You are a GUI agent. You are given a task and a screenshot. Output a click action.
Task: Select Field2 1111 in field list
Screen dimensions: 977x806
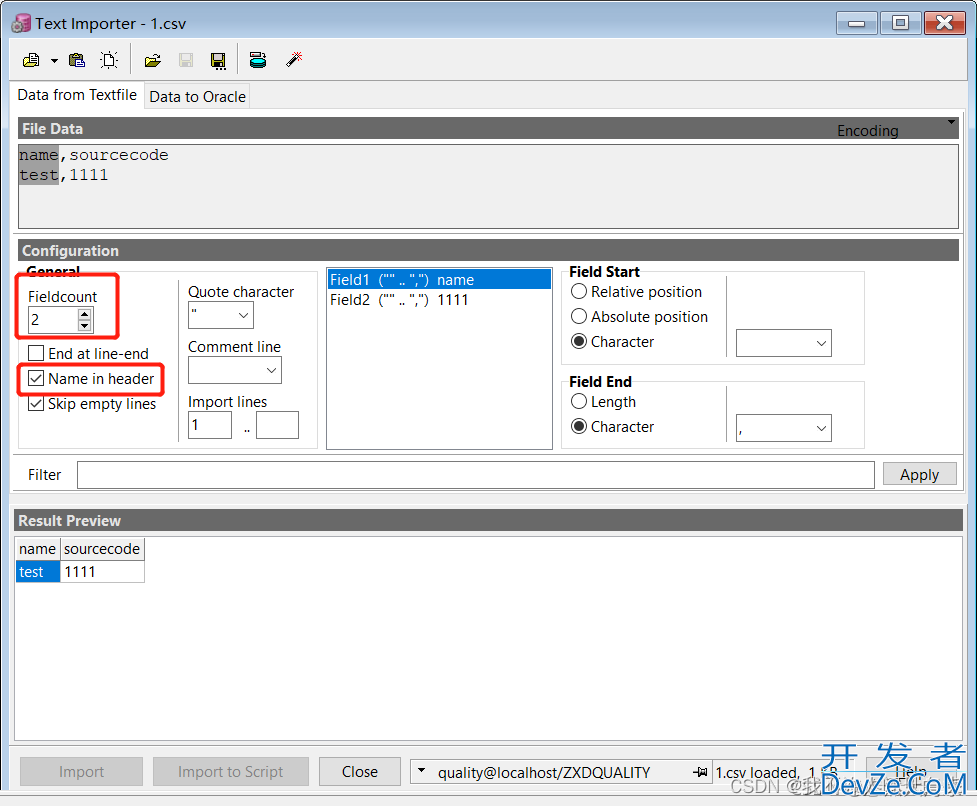[439, 300]
